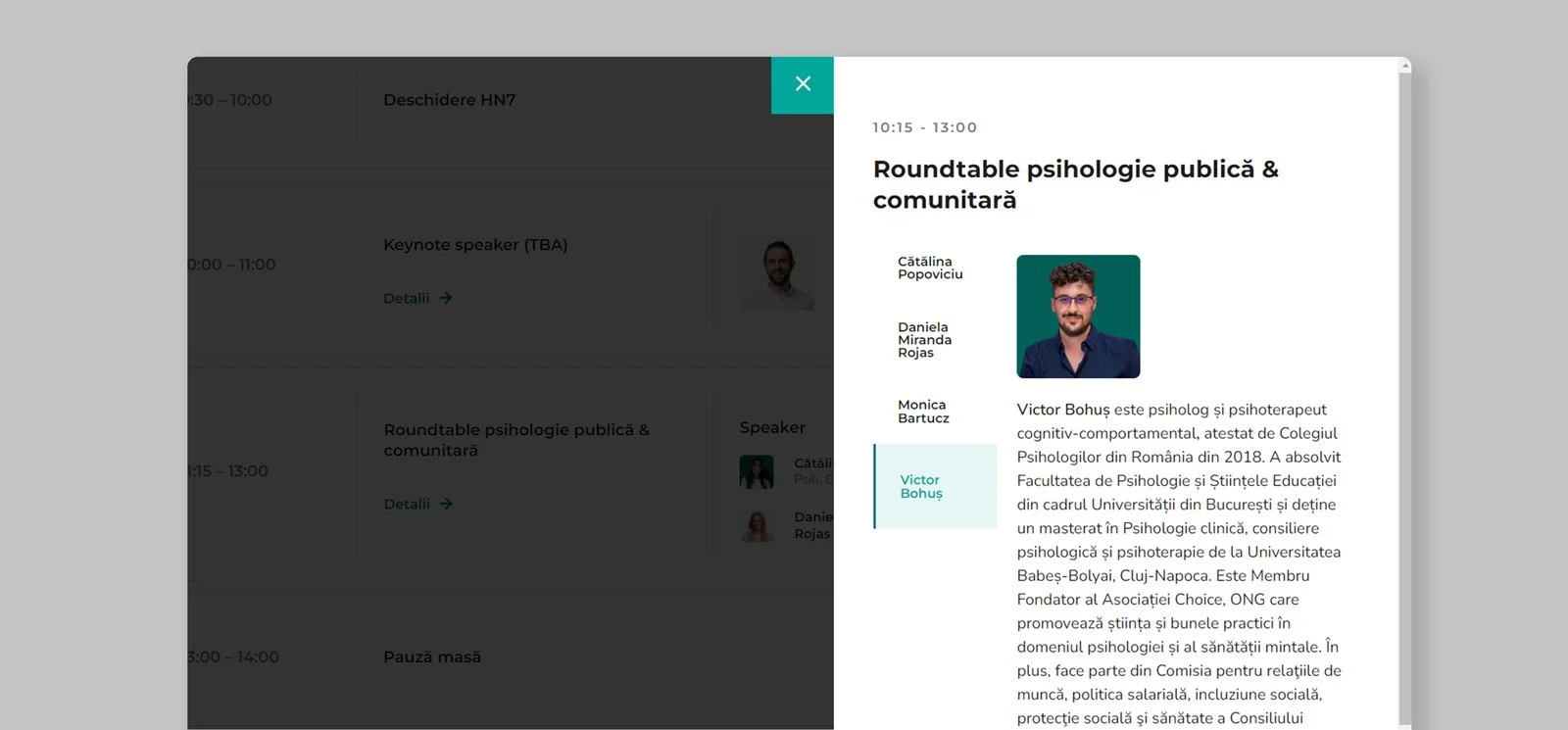Click the '10:15 - 13:00' time label
The width and height of the screenshot is (1568, 730).
[x=925, y=127]
